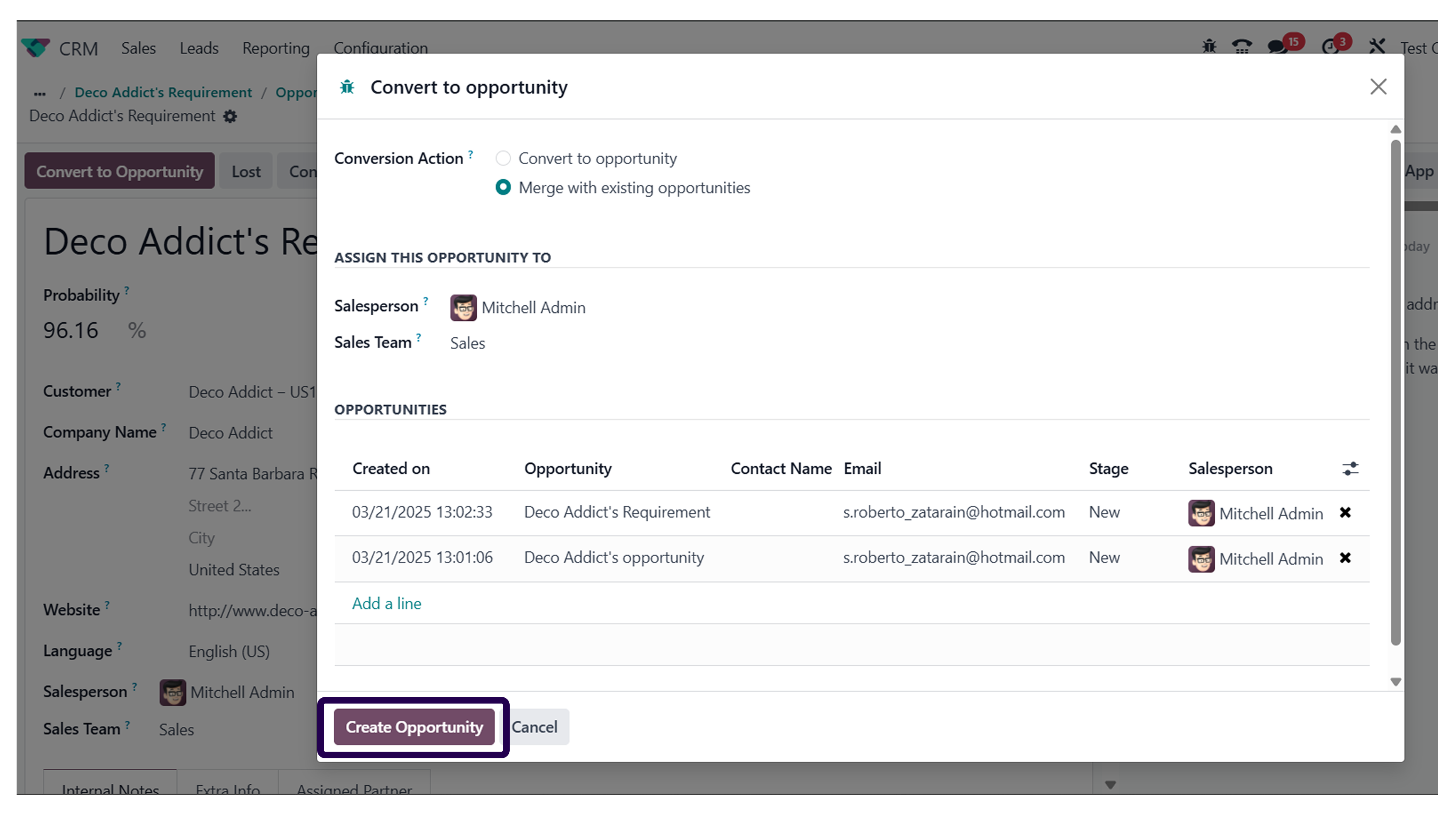This screenshot has height=828, width=1456.
Task: Click the 03/21/2025 13:02:33 date cell
Action: [422, 512]
